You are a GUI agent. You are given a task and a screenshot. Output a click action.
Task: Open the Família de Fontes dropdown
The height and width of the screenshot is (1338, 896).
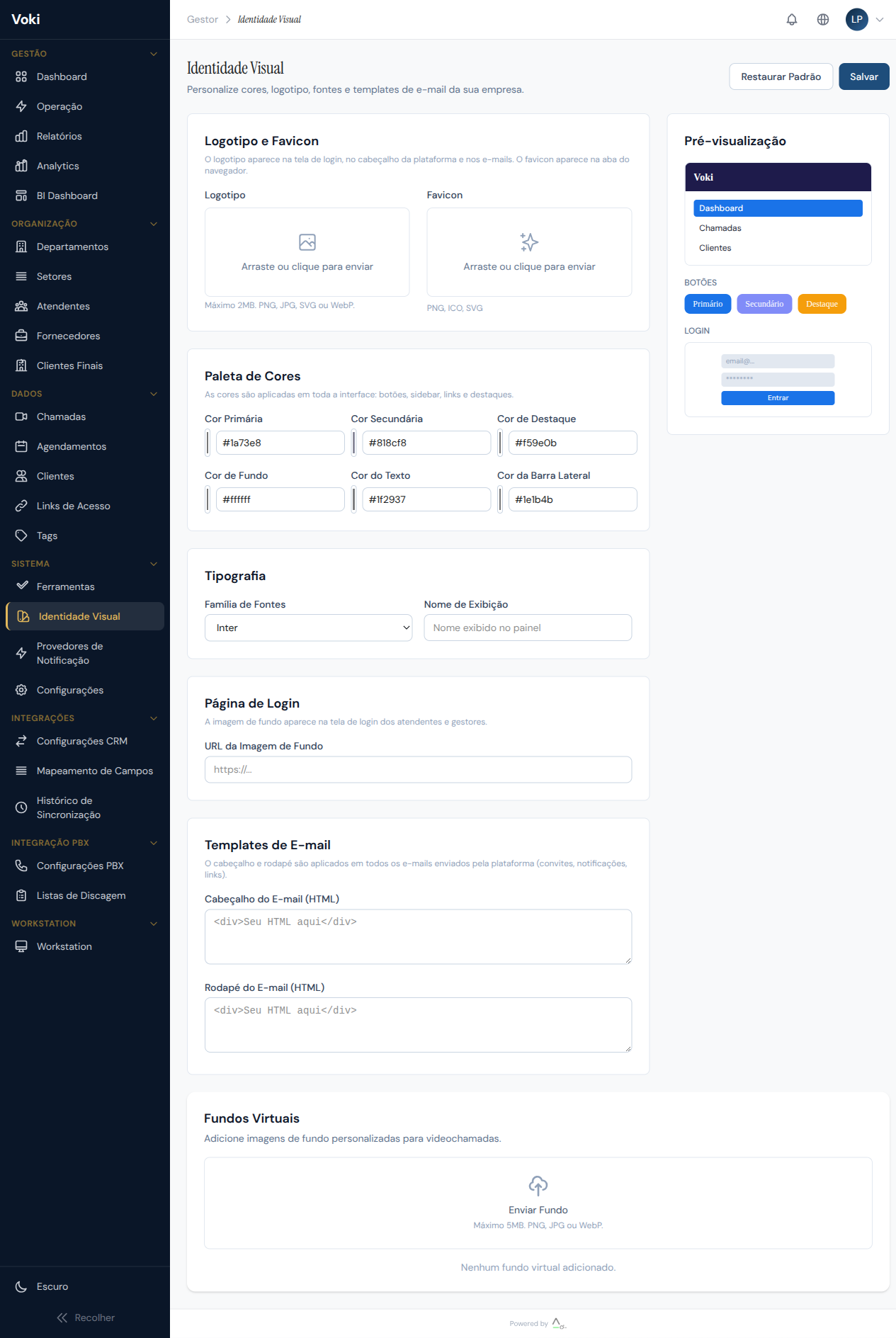[x=308, y=628]
